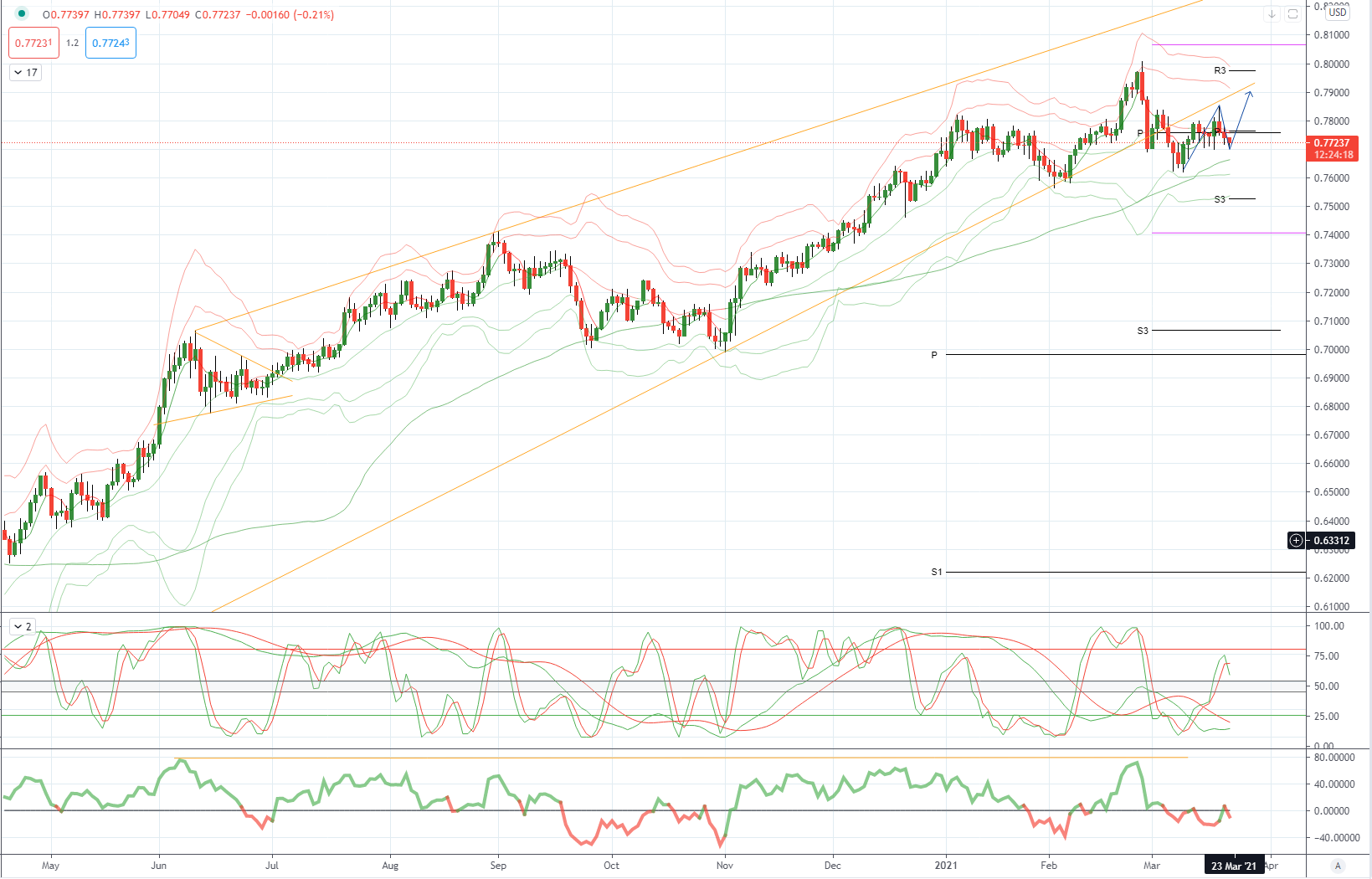This screenshot has height=879, width=1372.
Task: Click the blue buy price 0.77243 button
Action: click(x=110, y=43)
